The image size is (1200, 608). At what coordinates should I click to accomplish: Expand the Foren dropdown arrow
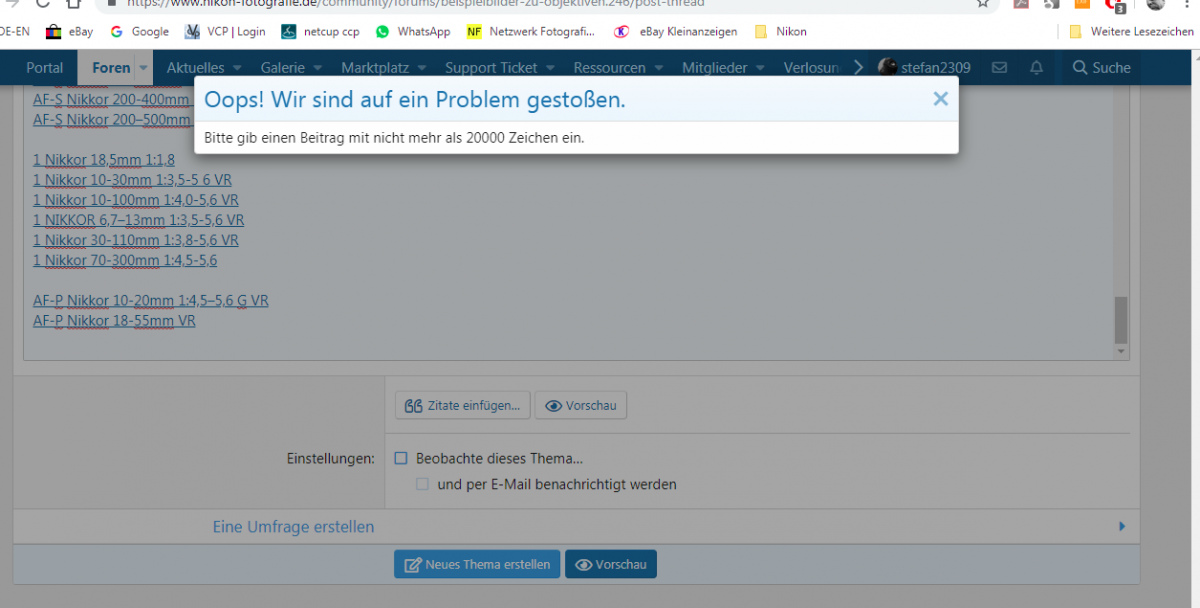point(143,68)
